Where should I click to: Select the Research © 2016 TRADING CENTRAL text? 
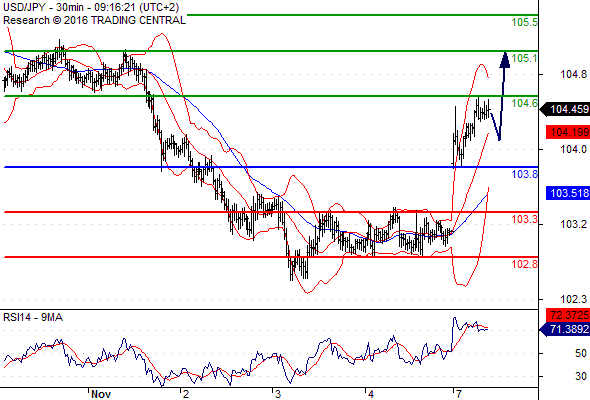[x=94, y=20]
